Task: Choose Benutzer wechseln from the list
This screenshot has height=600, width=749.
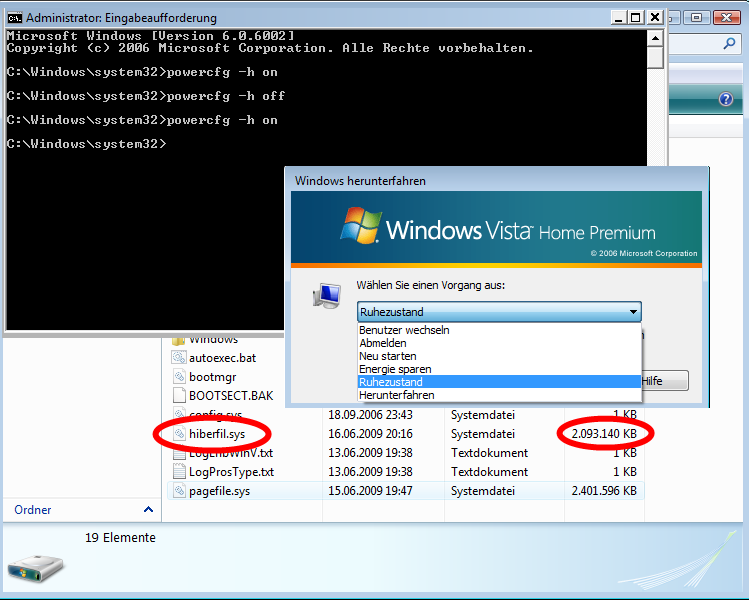Action: coord(499,330)
